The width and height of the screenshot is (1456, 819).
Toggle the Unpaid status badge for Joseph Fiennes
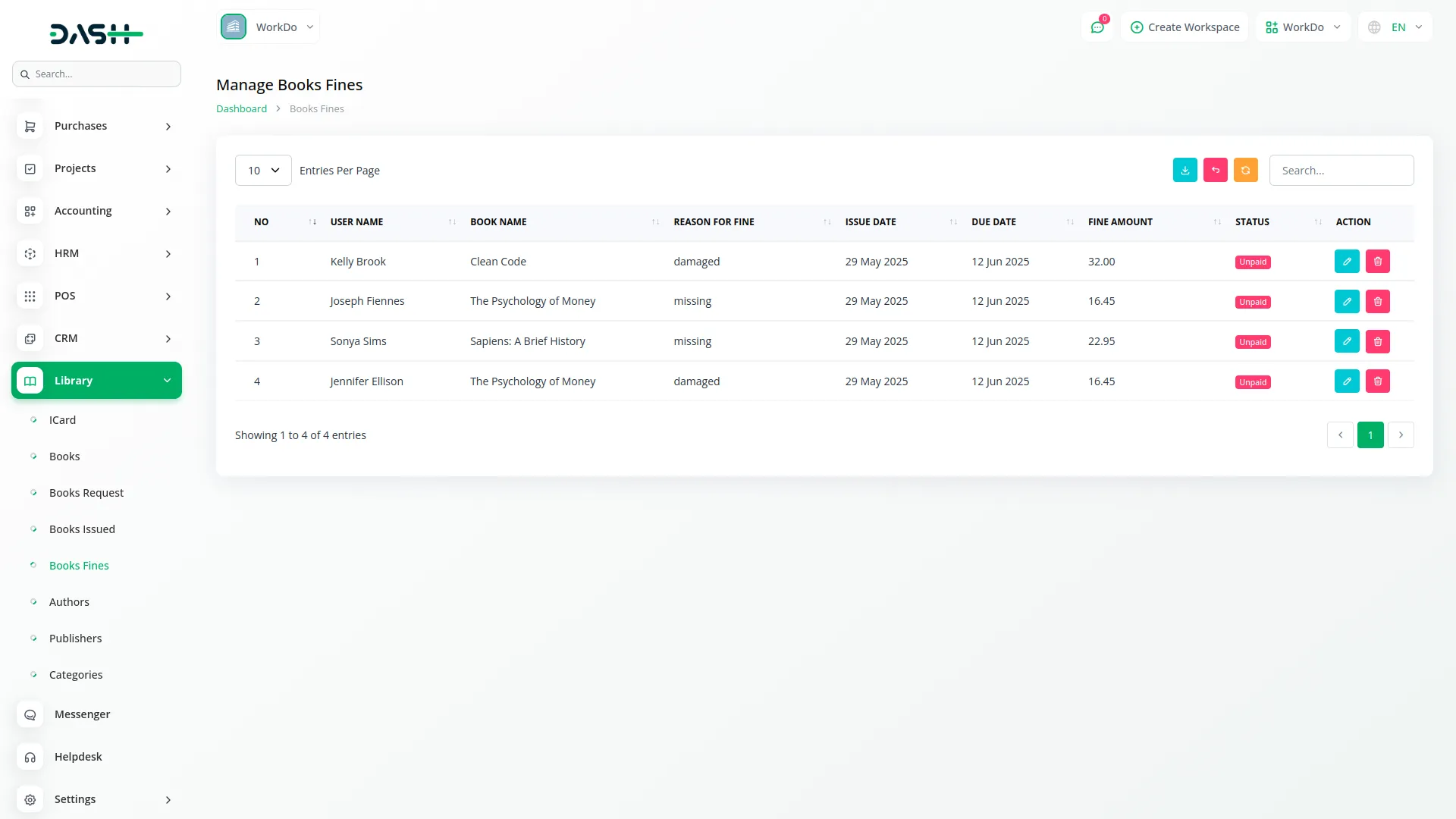point(1252,301)
